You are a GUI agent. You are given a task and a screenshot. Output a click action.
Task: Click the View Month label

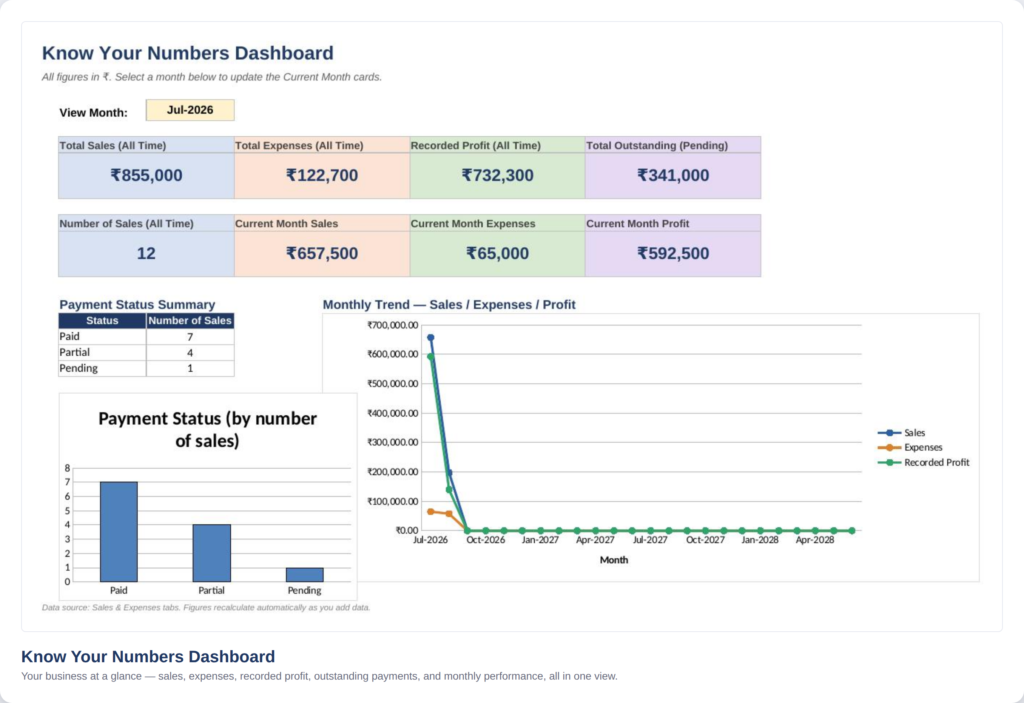click(93, 112)
